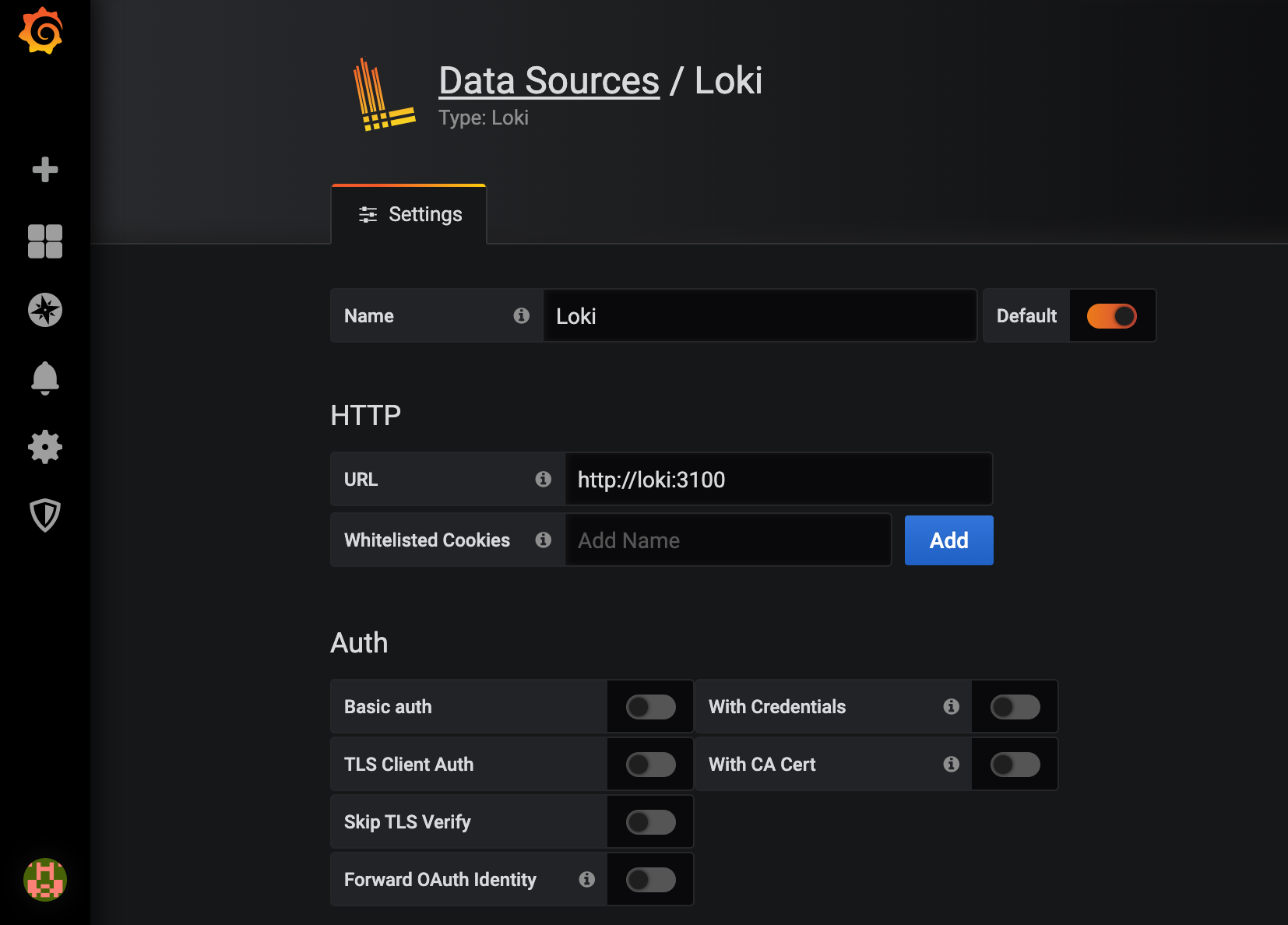The width and height of the screenshot is (1288, 925).
Task: Disable the Default data source toggle
Action: tap(1112, 316)
